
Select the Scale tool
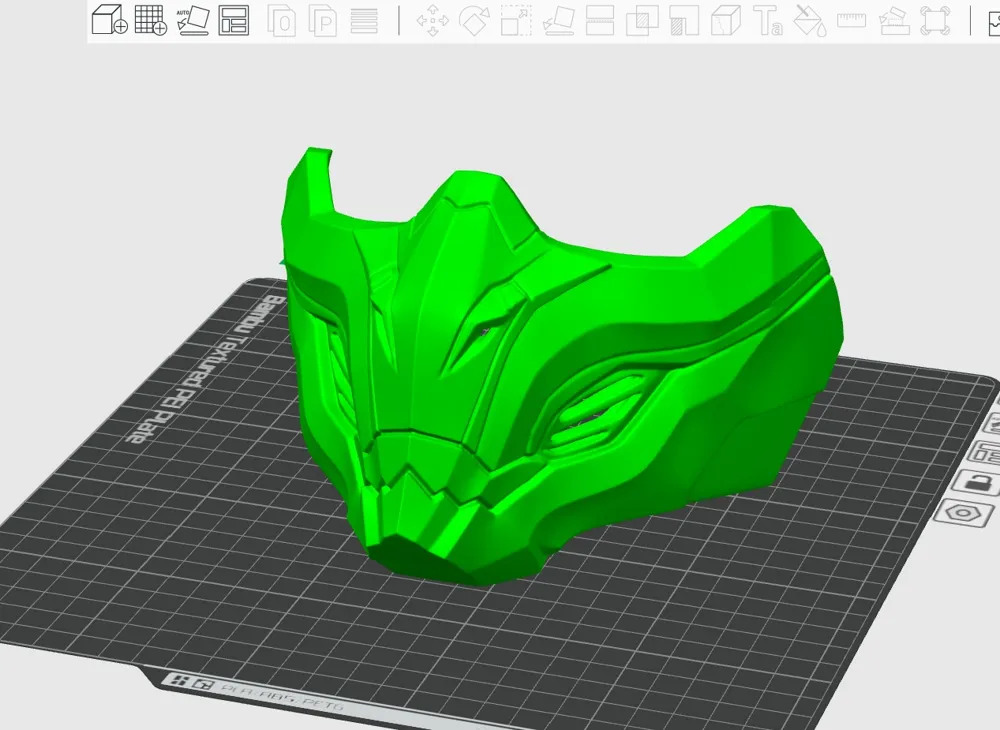click(x=516, y=20)
